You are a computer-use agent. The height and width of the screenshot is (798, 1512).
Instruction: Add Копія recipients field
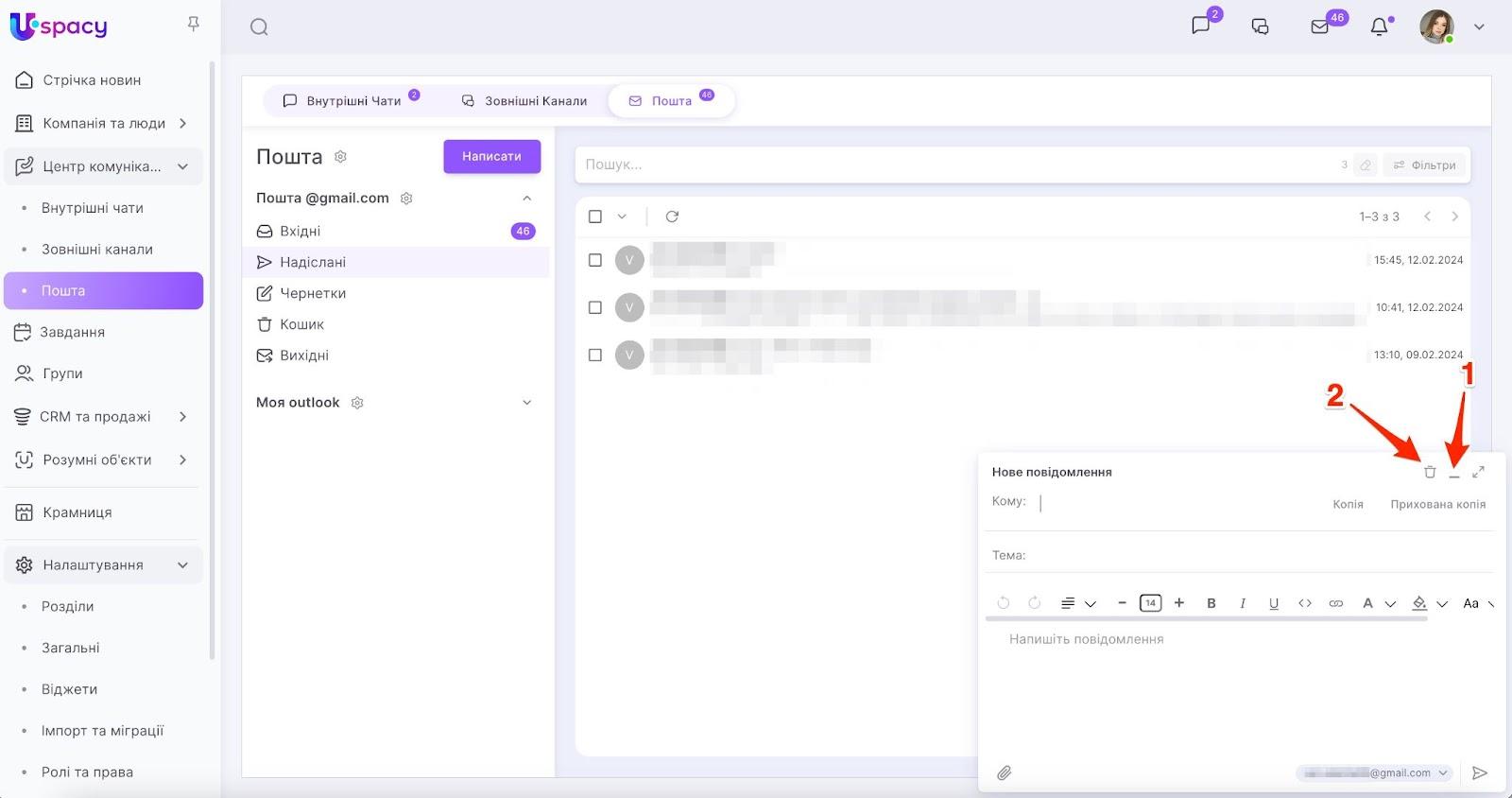click(1349, 505)
